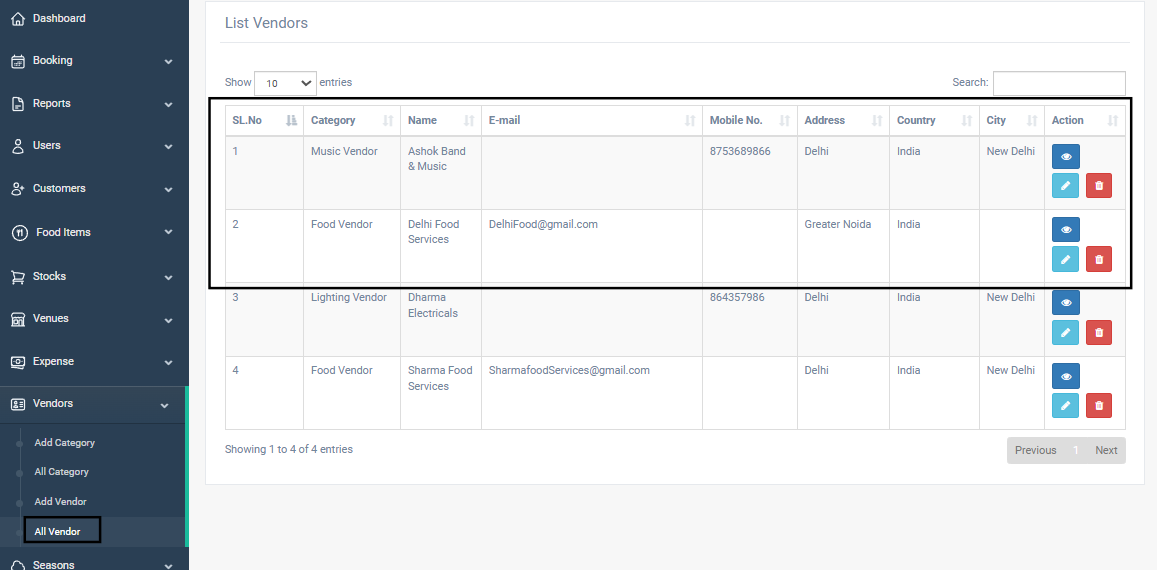Delete Delhi Food Services vendor

click(1099, 259)
